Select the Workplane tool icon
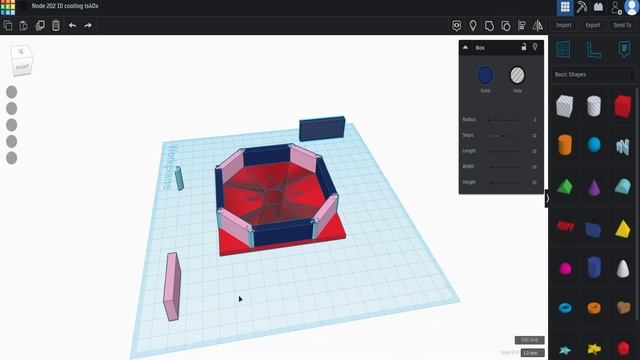The image size is (640, 360). (x=563, y=49)
